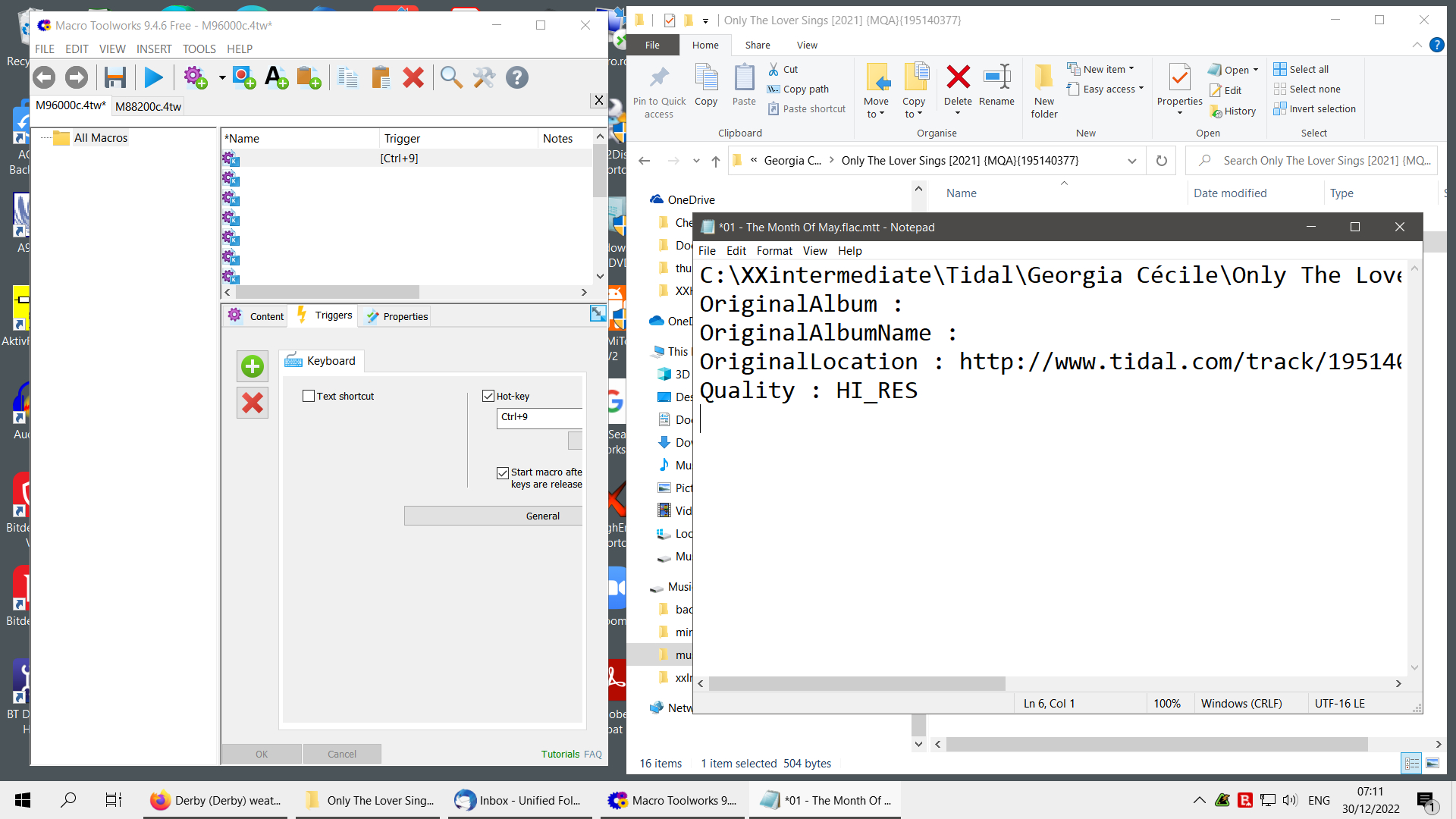Click the Explorer ribbon Copy icon
1456x819 pixels.
pos(706,86)
